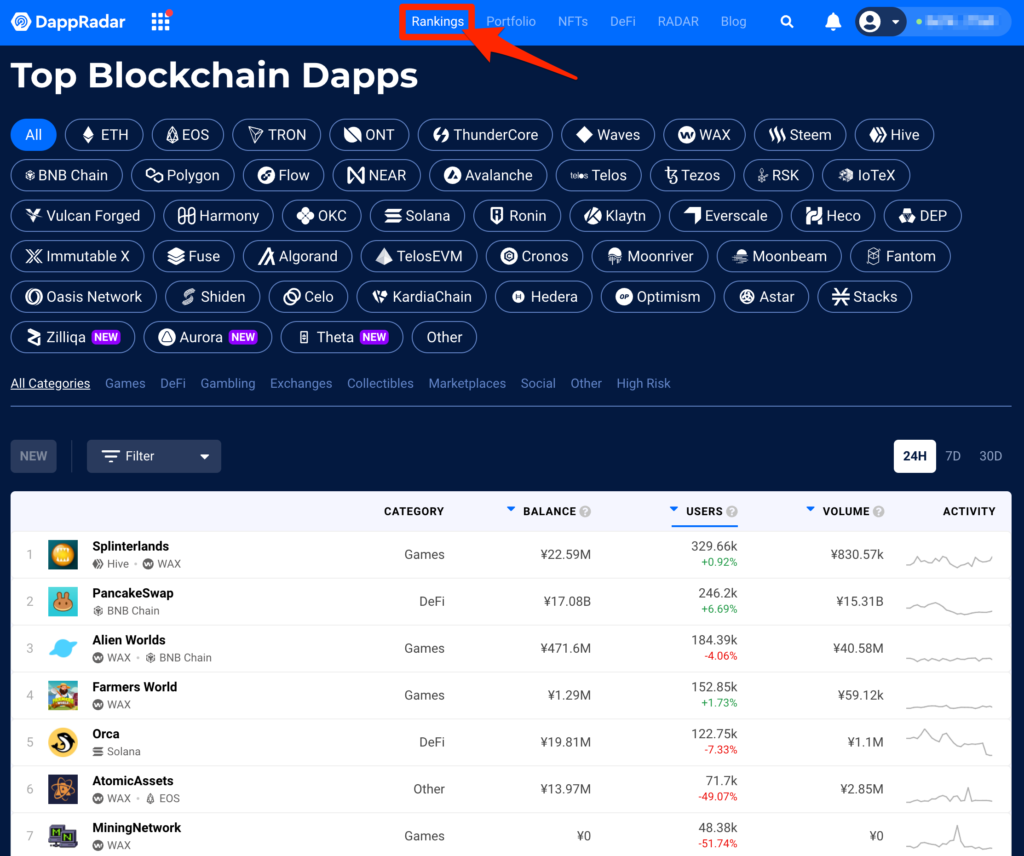Open the Blog page
1024x856 pixels.
733,22
